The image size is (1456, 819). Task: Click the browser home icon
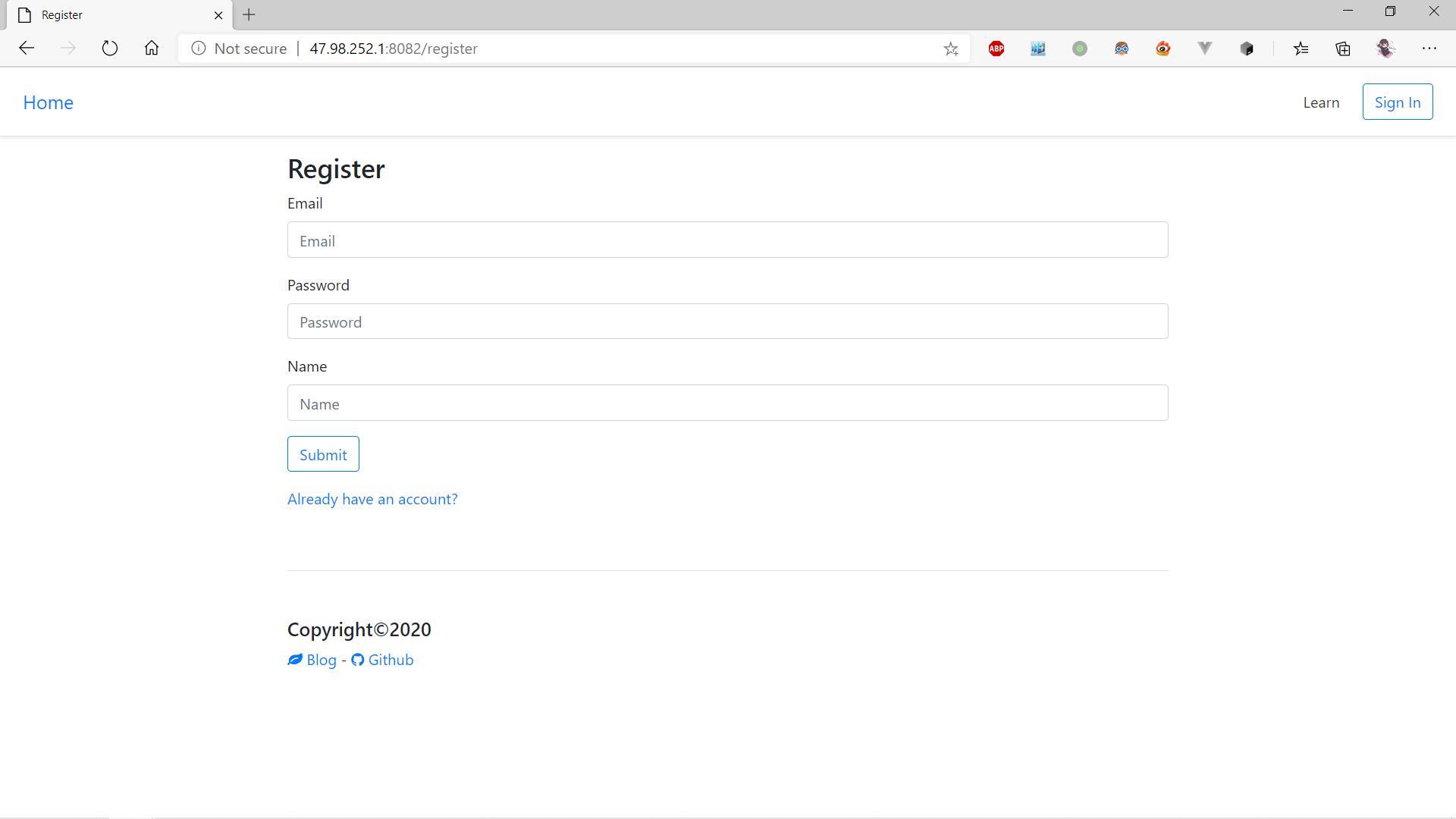pyautogui.click(x=152, y=49)
